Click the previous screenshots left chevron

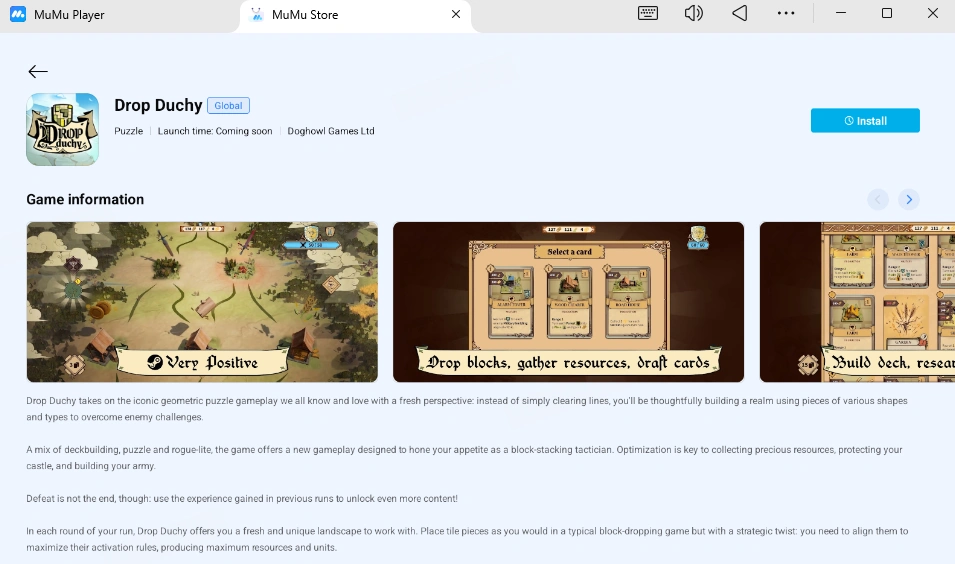click(x=878, y=199)
